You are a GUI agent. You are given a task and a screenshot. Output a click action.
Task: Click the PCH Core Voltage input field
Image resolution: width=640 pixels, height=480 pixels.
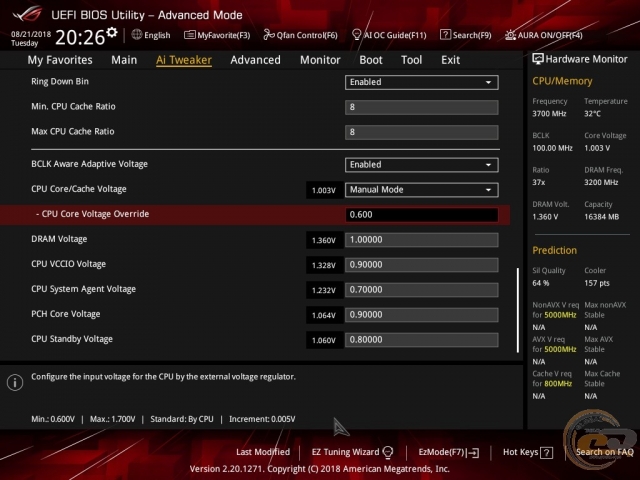click(422, 315)
